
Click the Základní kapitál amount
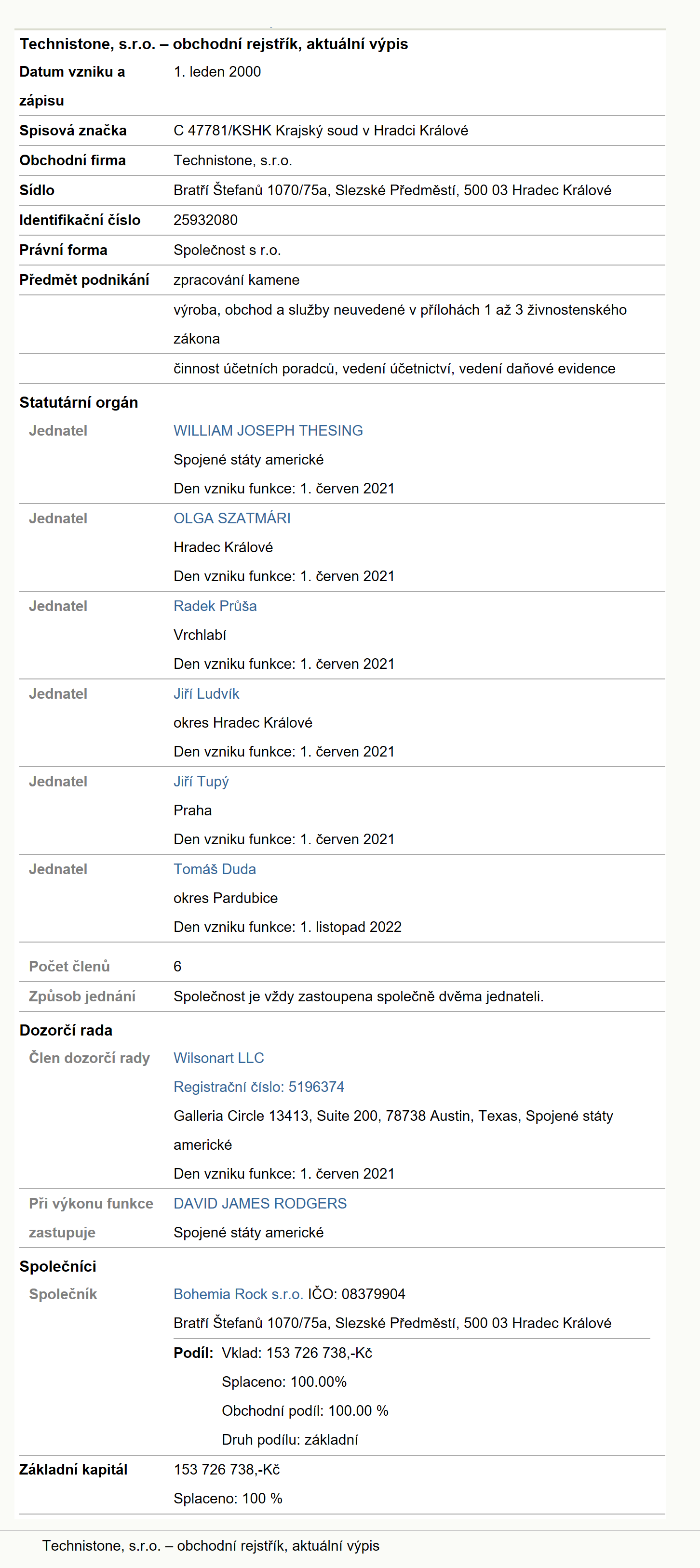coord(227,1469)
